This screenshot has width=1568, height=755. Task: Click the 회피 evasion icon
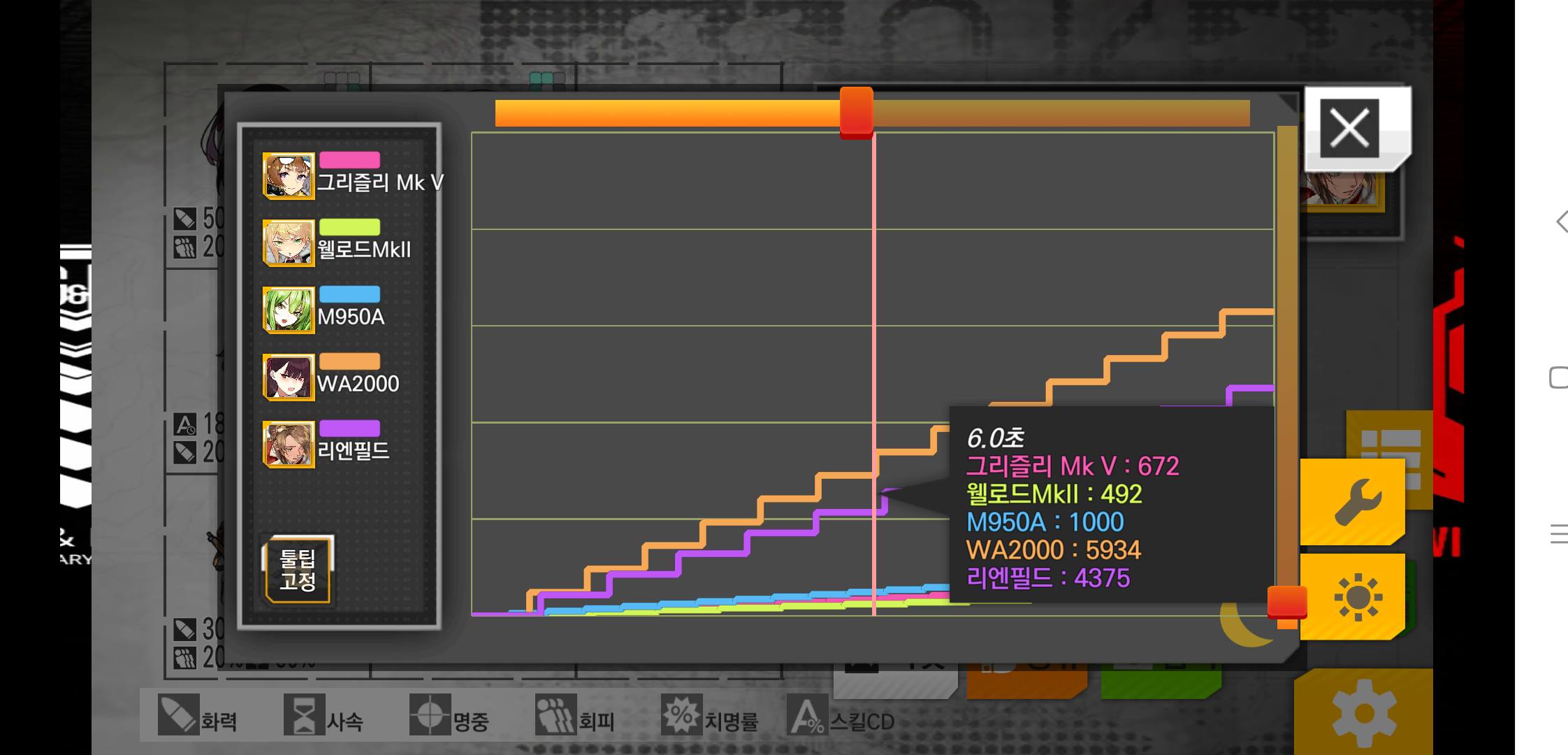coord(556,714)
